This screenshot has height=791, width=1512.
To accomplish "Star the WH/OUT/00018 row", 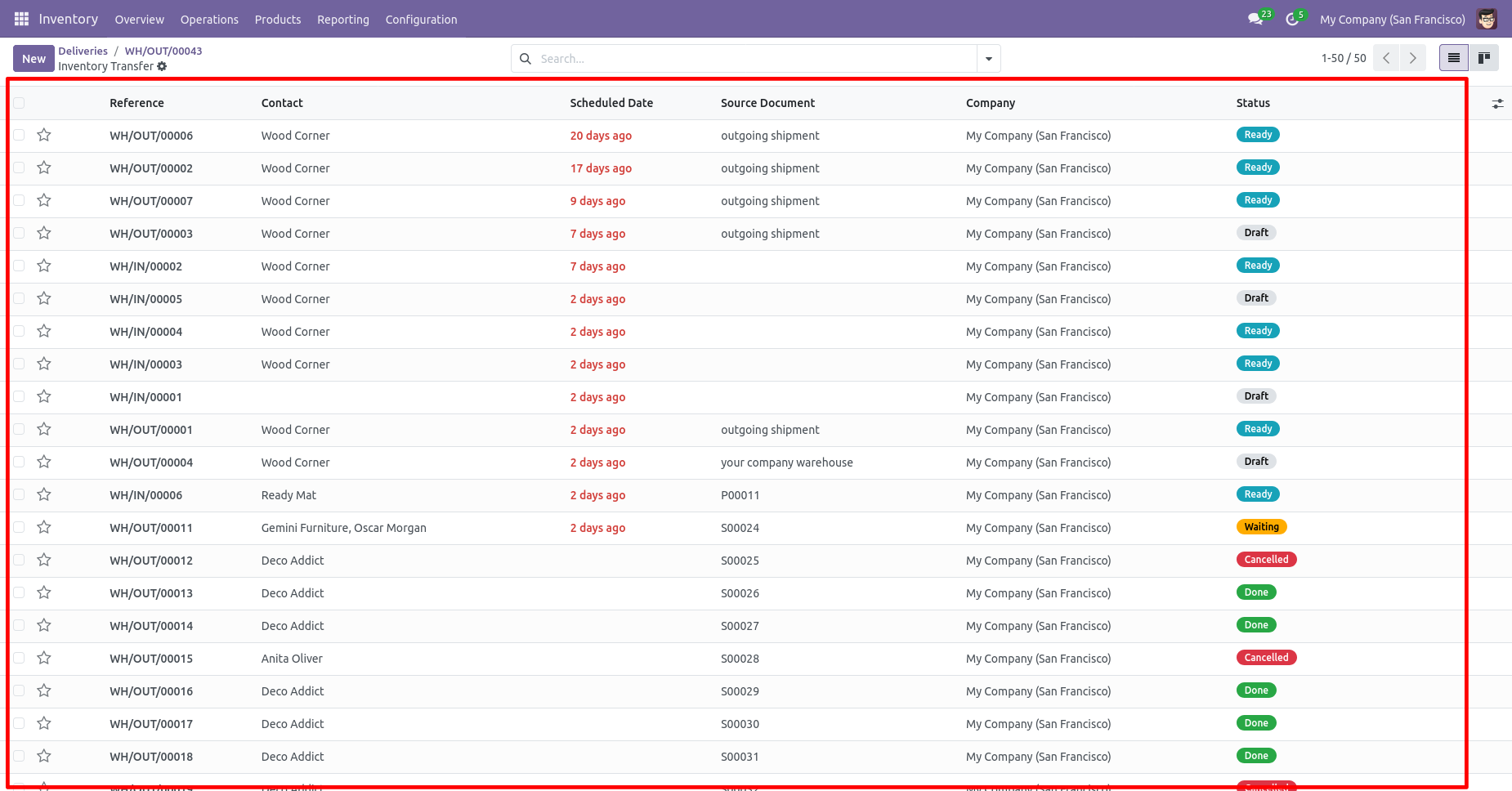I will [44, 756].
